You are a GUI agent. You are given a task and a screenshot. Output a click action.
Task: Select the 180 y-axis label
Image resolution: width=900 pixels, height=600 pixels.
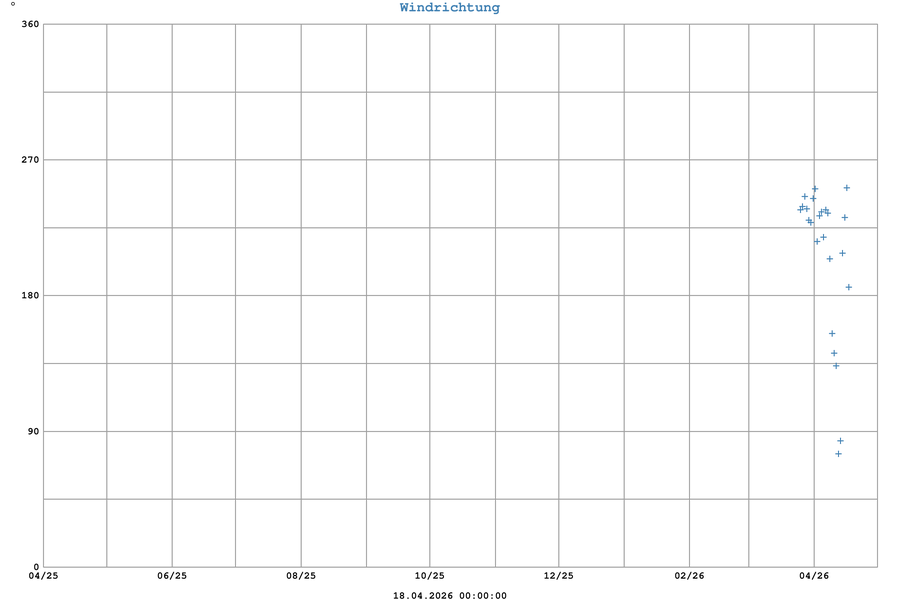[x=30, y=296]
